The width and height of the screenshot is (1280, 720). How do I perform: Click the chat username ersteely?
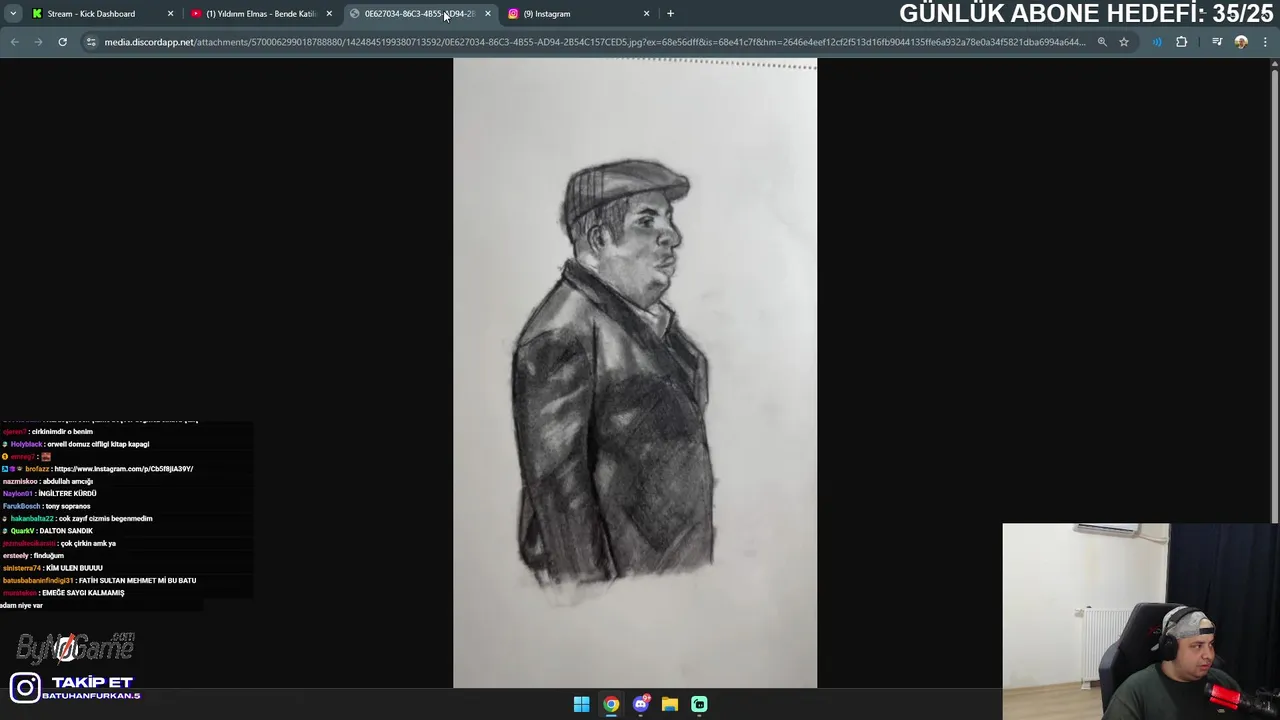click(x=17, y=556)
